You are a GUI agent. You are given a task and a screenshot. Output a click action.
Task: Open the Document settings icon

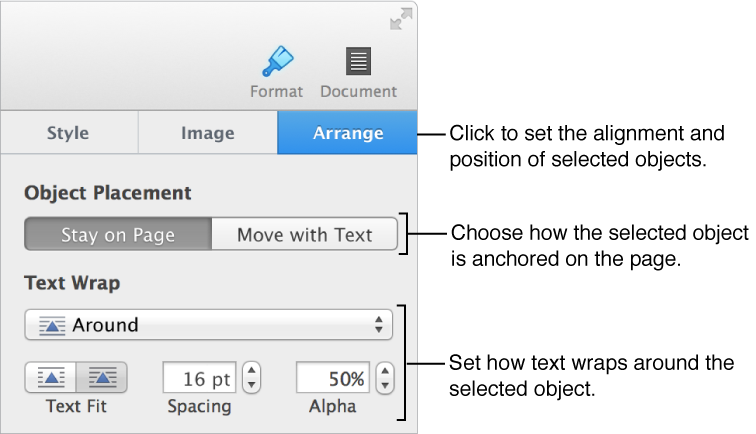pos(358,61)
